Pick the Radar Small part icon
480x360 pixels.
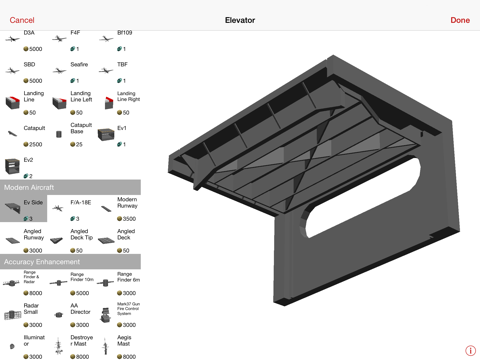click(x=13, y=315)
